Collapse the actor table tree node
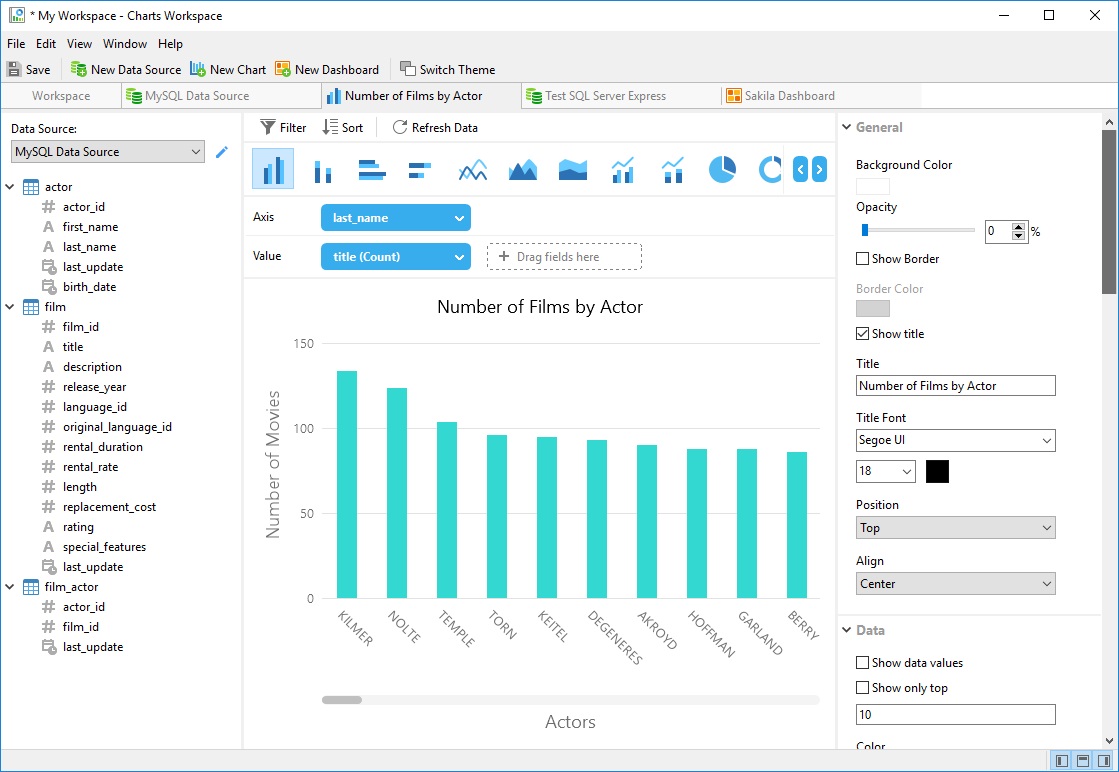The height and width of the screenshot is (772, 1119). click(10, 187)
